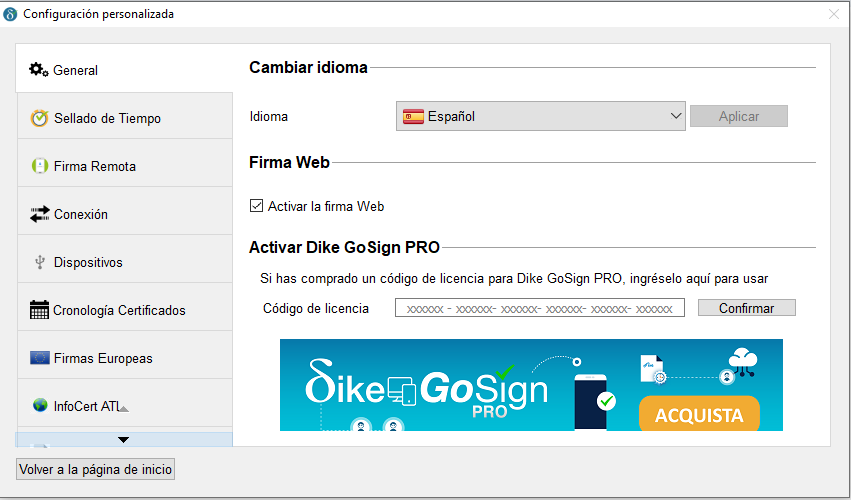Expand sidebar list with down arrow
This screenshot has height=500, width=851.
click(124, 439)
